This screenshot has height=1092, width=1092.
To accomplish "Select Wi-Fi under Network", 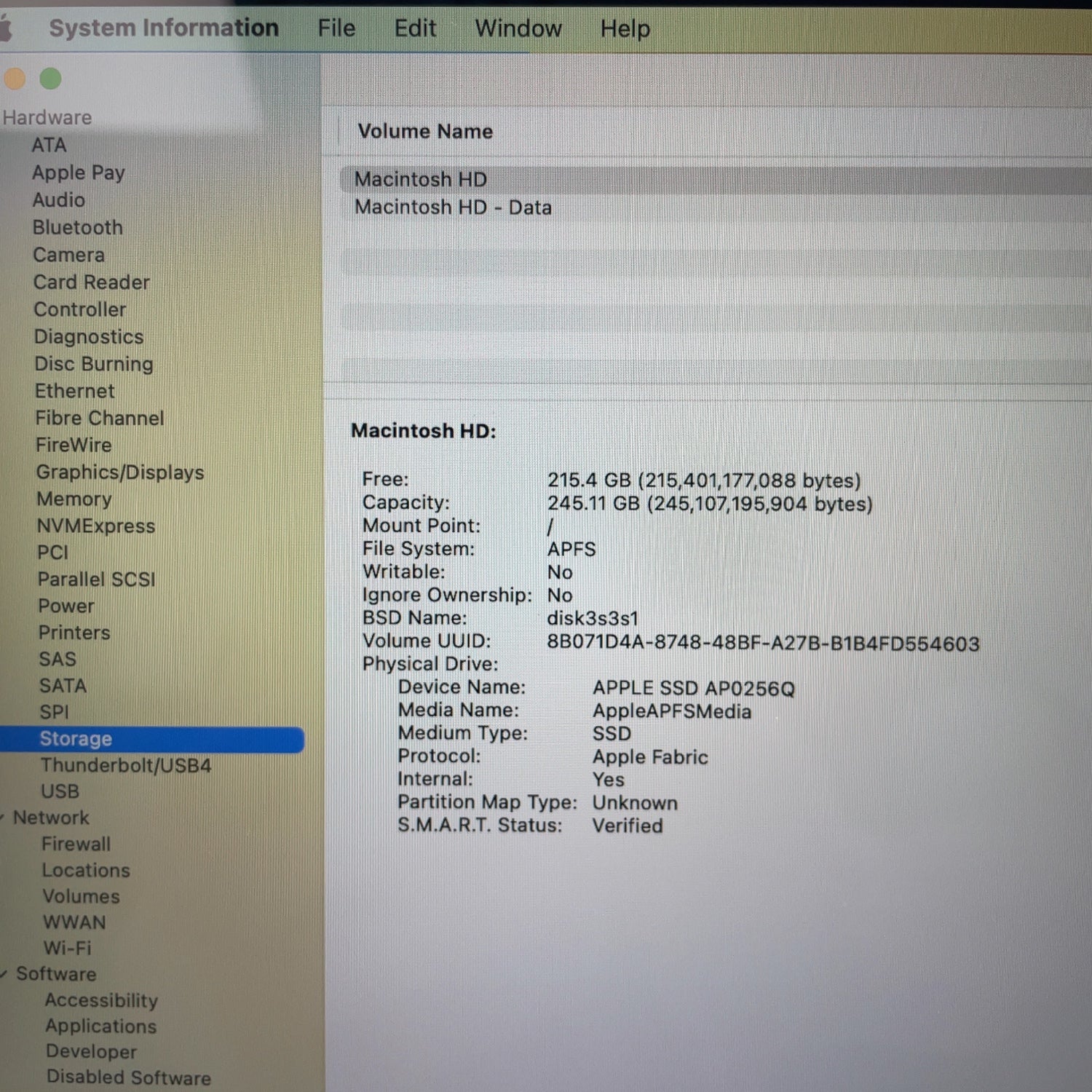I will (67, 948).
